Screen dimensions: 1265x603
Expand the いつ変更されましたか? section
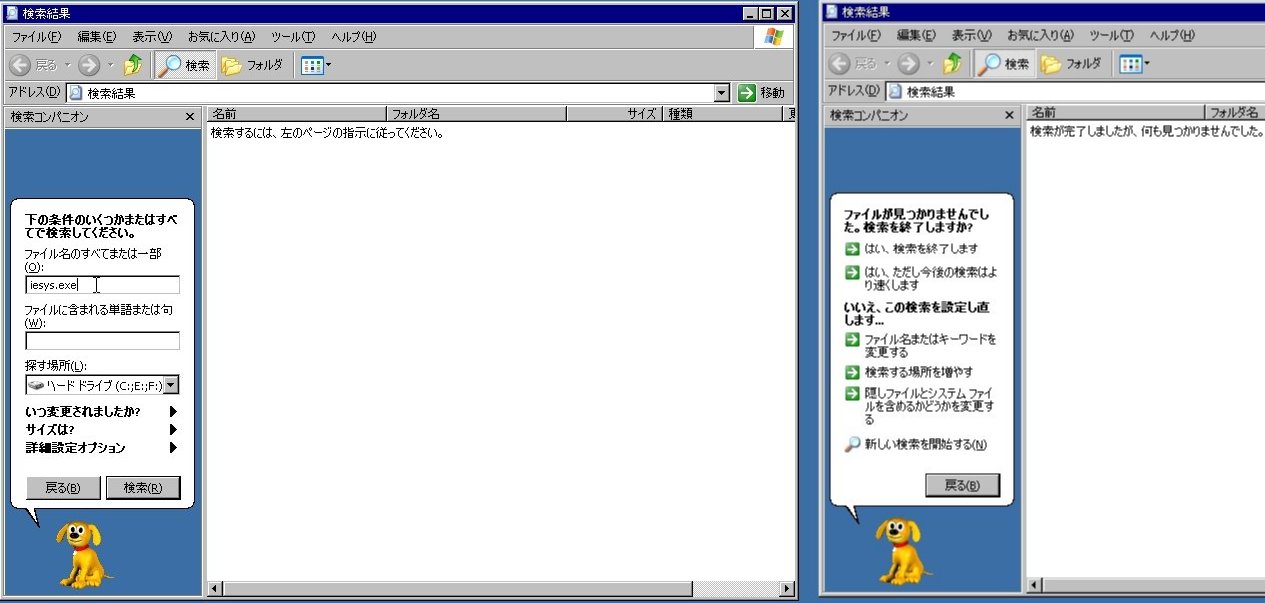pos(173,412)
